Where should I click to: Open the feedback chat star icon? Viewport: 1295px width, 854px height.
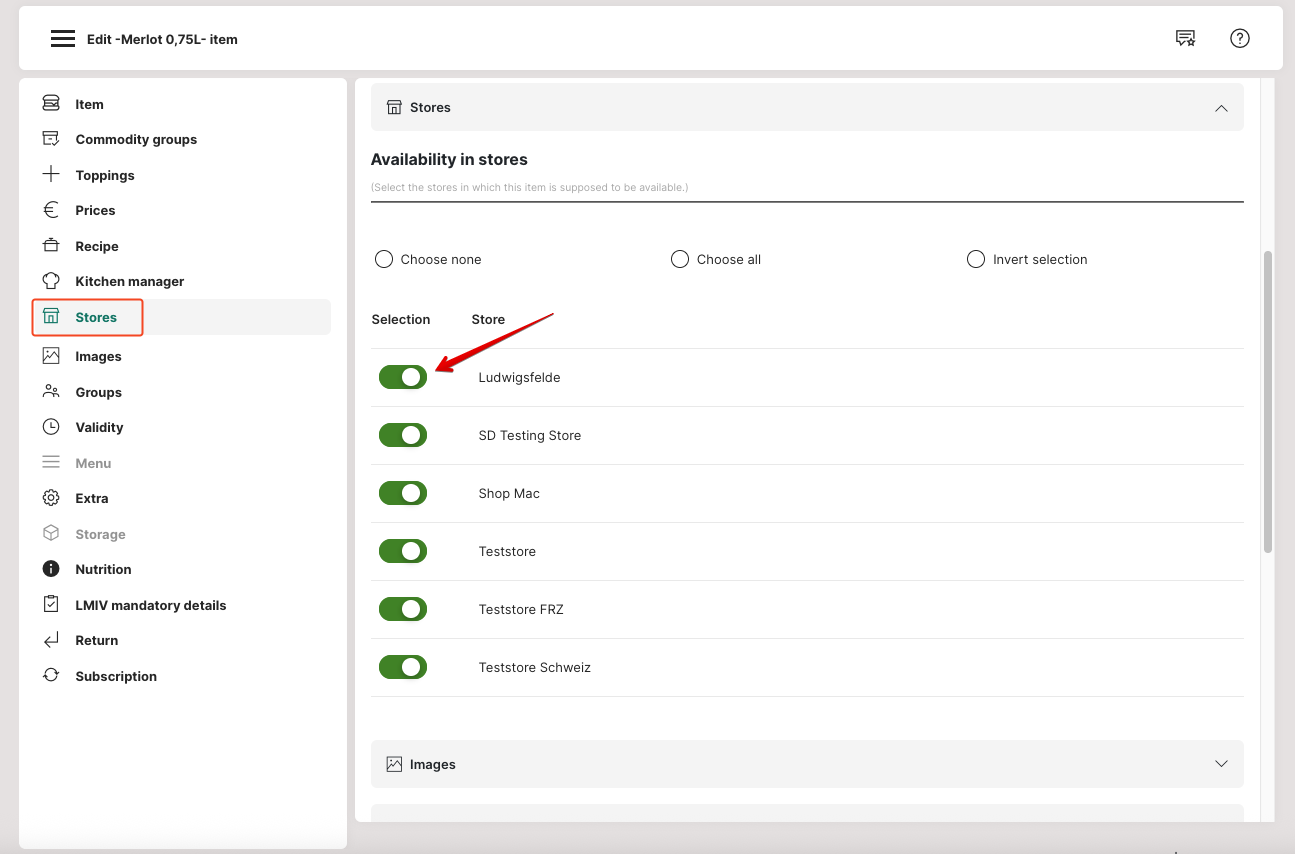1185,39
